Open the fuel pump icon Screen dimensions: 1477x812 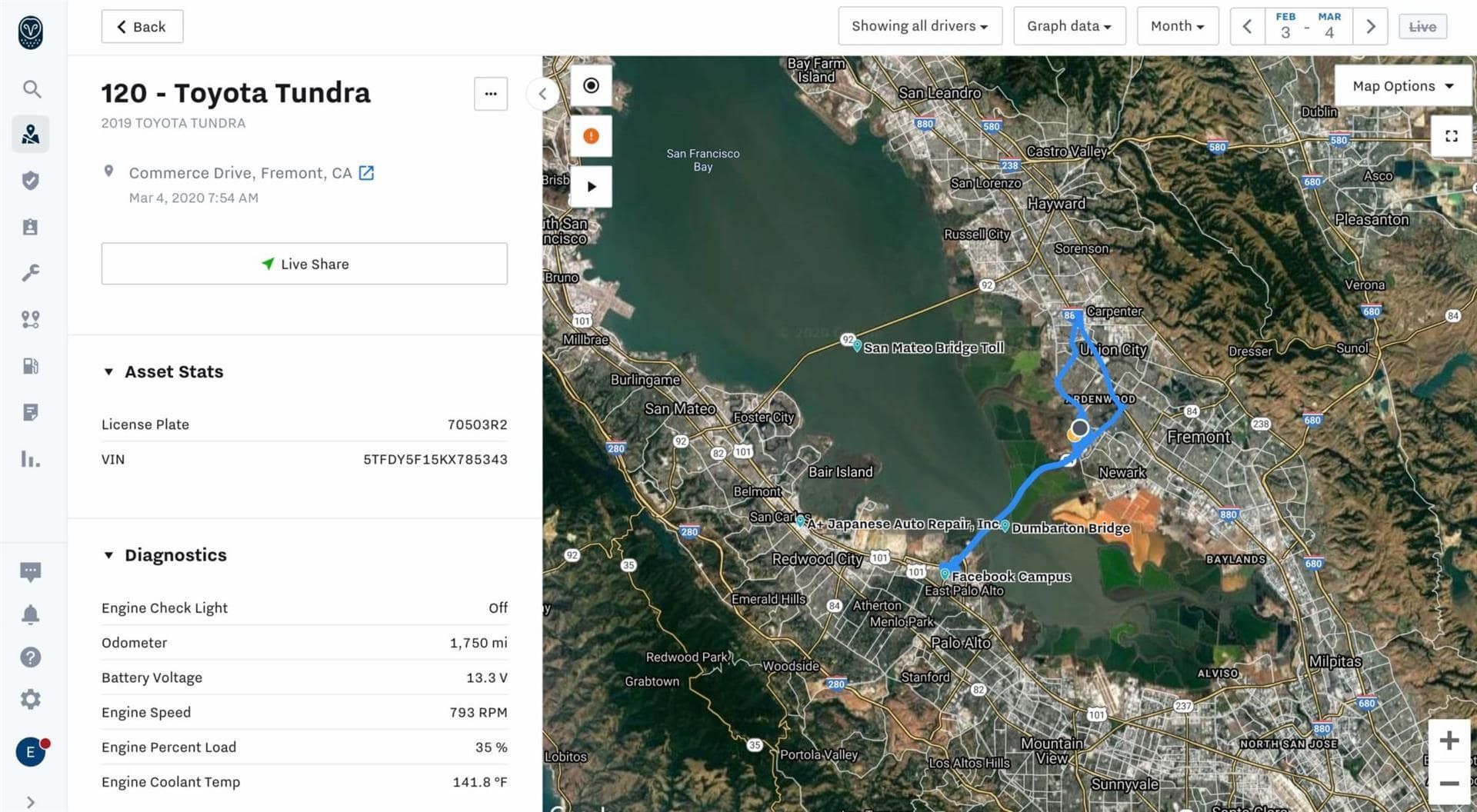(x=31, y=366)
